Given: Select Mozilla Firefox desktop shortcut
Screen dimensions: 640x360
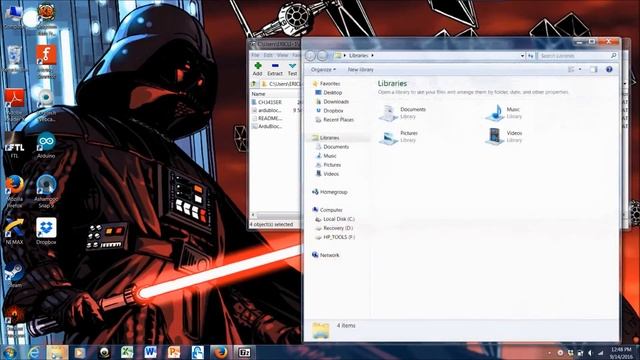Looking at the screenshot, I should [14, 192].
